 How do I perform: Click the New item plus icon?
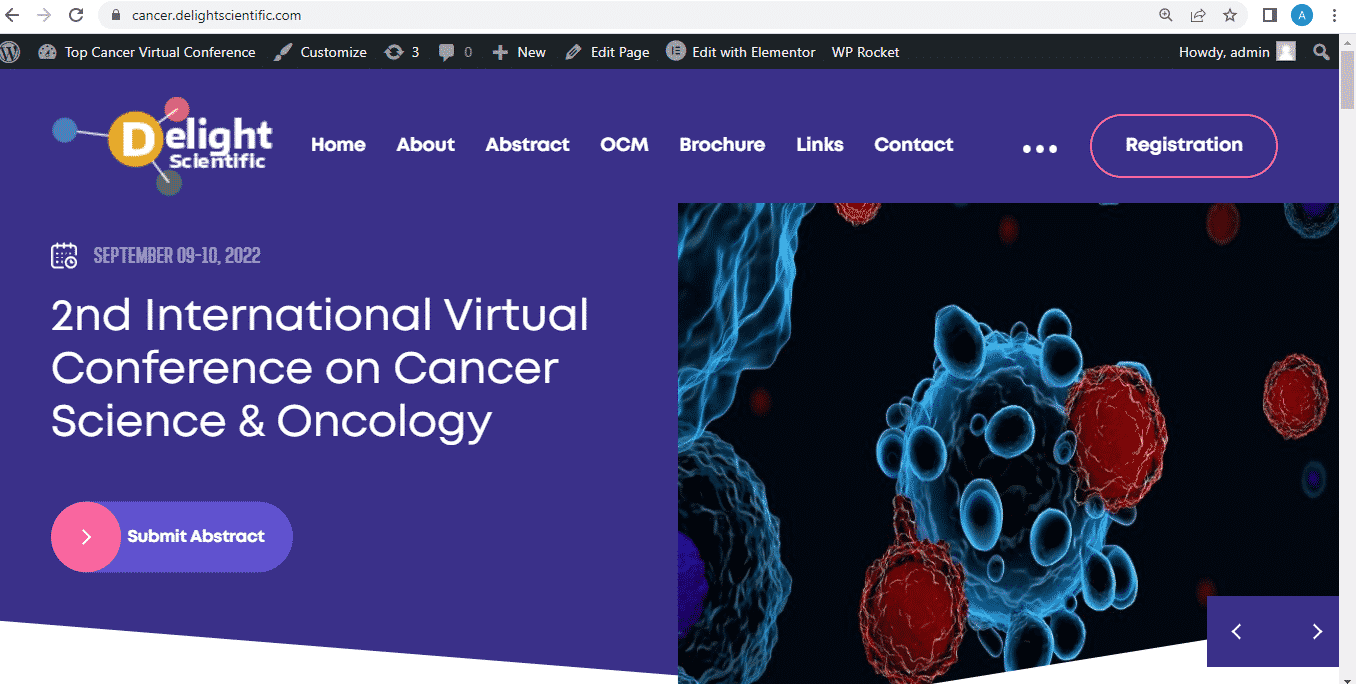click(499, 51)
